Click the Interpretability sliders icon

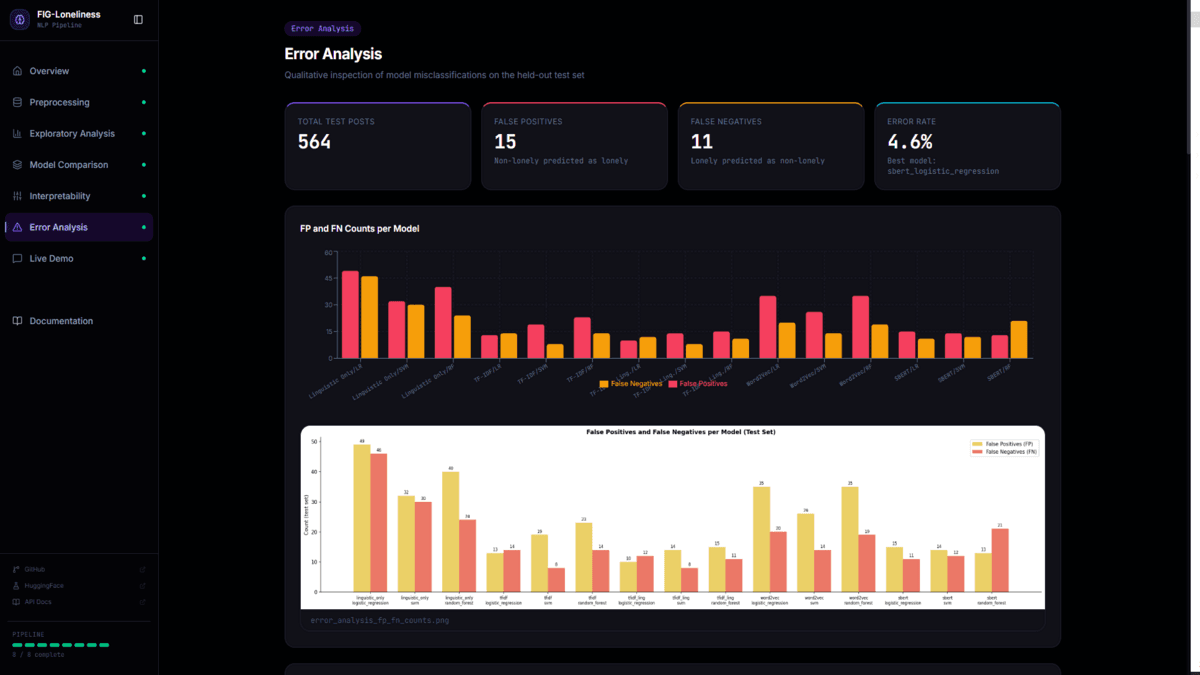point(17,196)
